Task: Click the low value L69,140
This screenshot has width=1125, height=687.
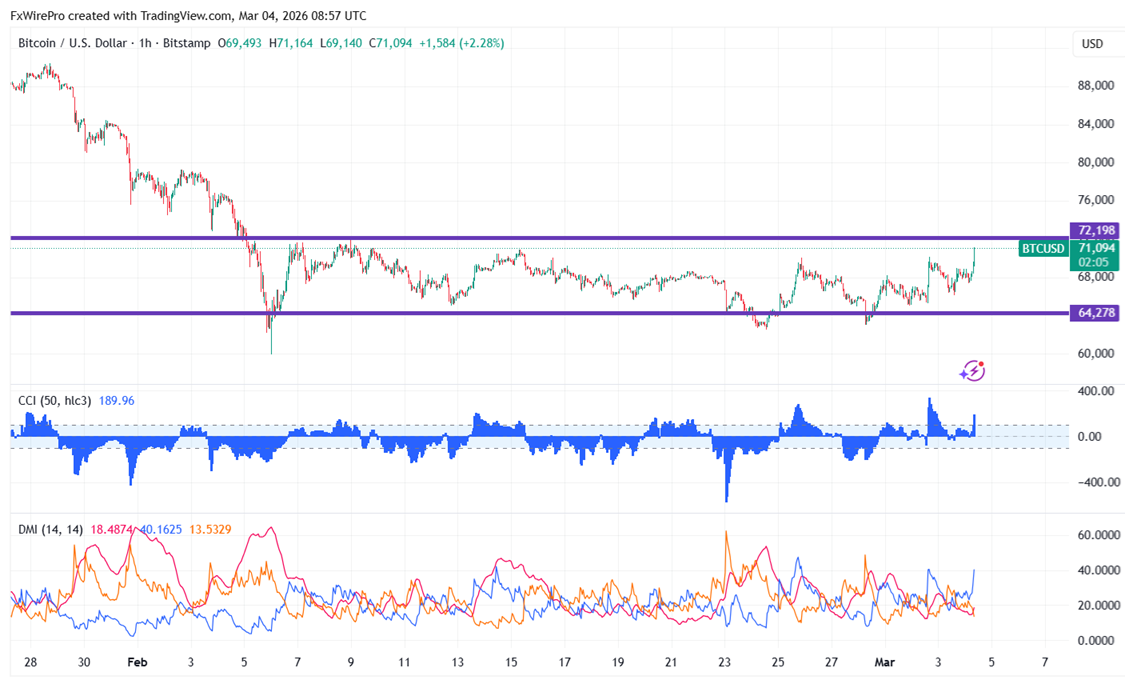Action: tap(341, 43)
